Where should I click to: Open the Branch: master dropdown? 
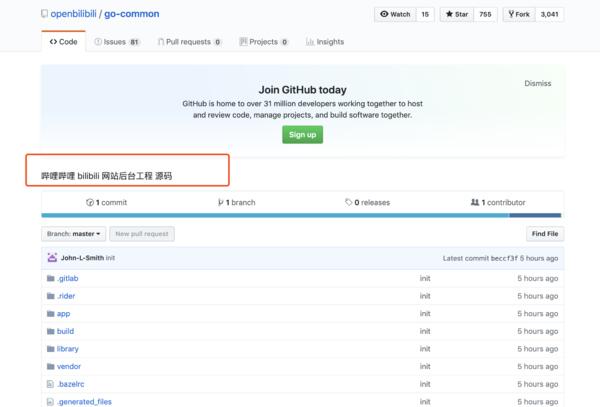click(73, 233)
